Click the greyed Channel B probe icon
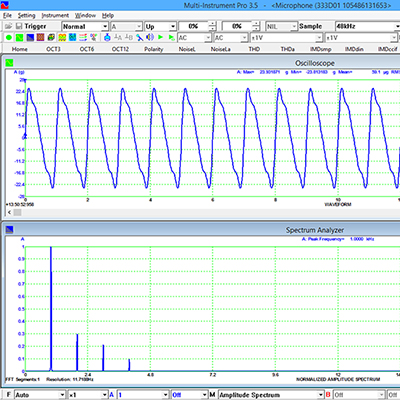 click(128, 37)
